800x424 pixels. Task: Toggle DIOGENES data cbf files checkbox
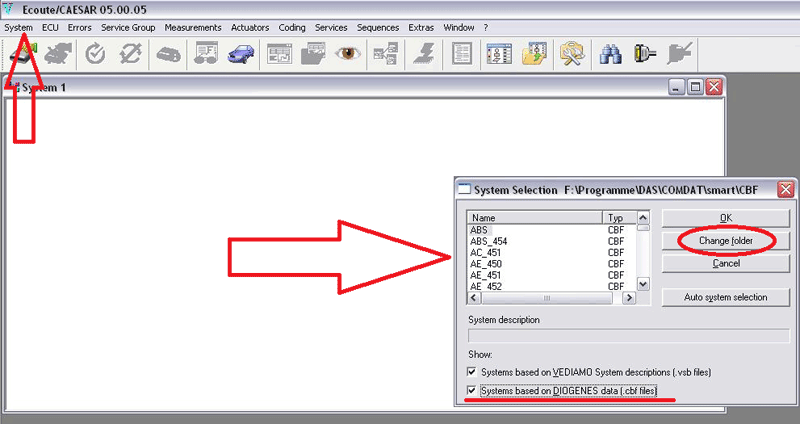(x=472, y=391)
